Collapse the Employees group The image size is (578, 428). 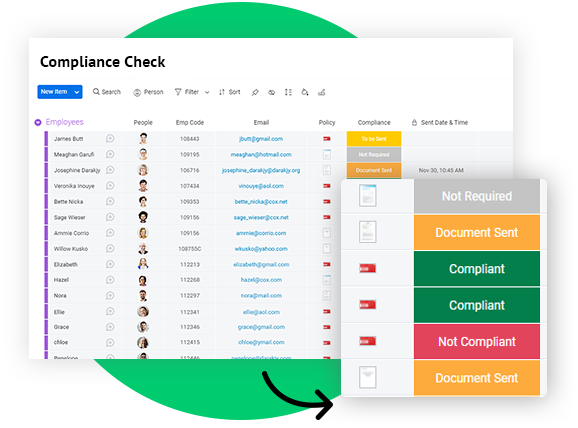(38, 122)
